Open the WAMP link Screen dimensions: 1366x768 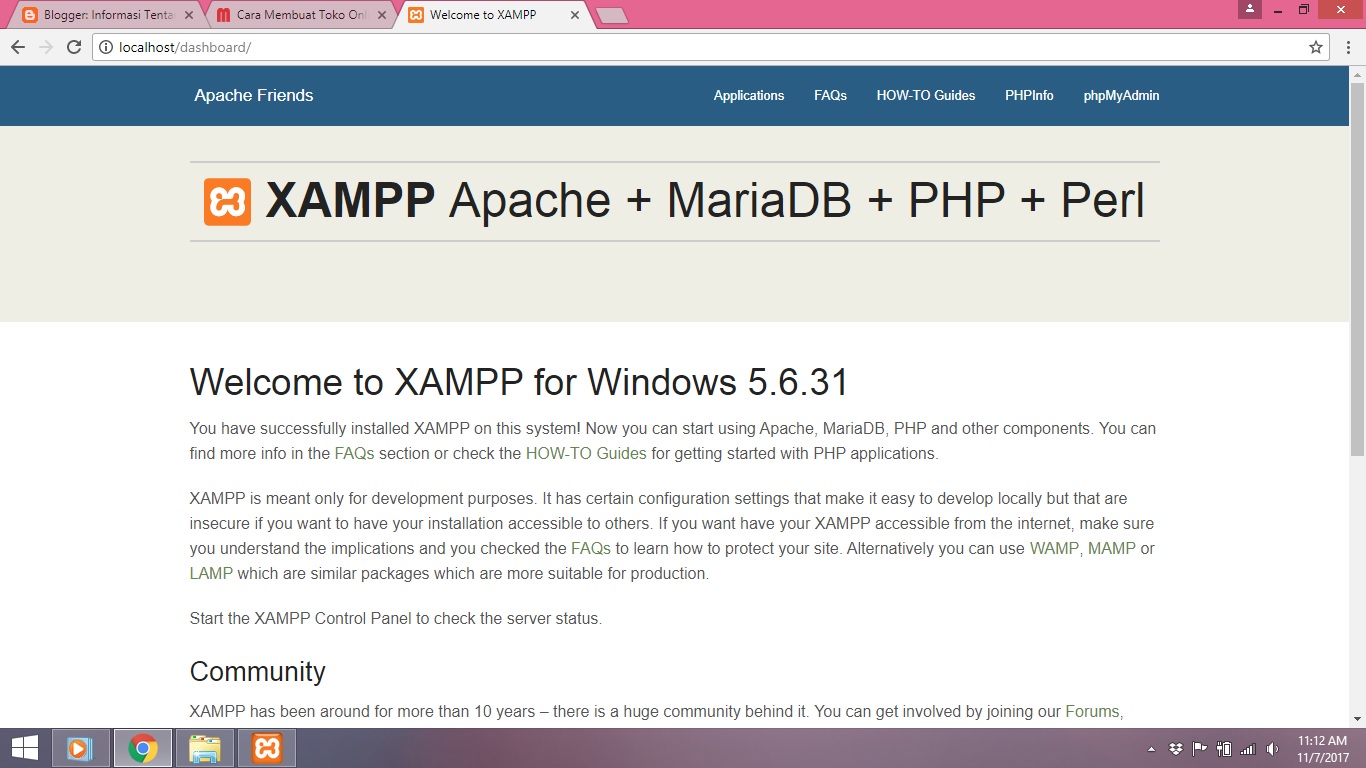tap(1054, 548)
